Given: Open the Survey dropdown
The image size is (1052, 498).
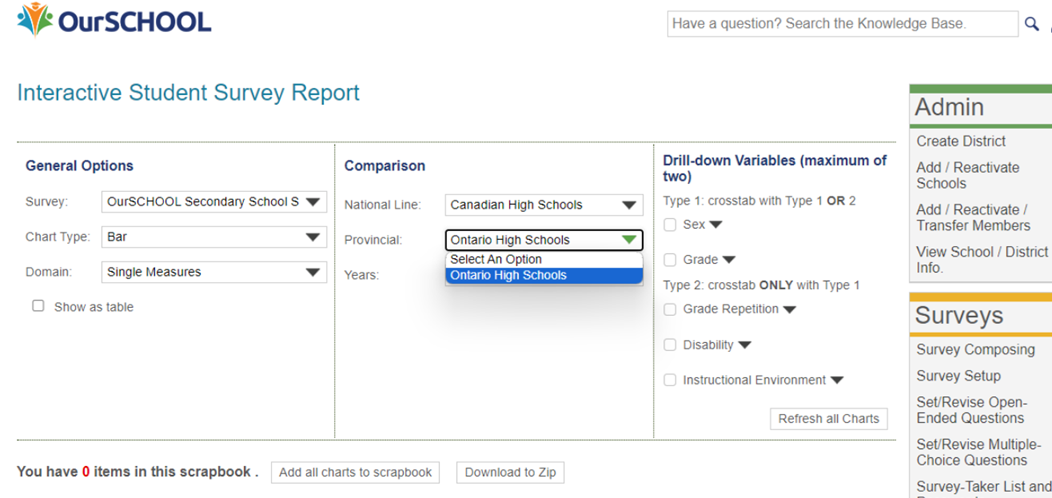Looking at the screenshot, I should [x=214, y=201].
